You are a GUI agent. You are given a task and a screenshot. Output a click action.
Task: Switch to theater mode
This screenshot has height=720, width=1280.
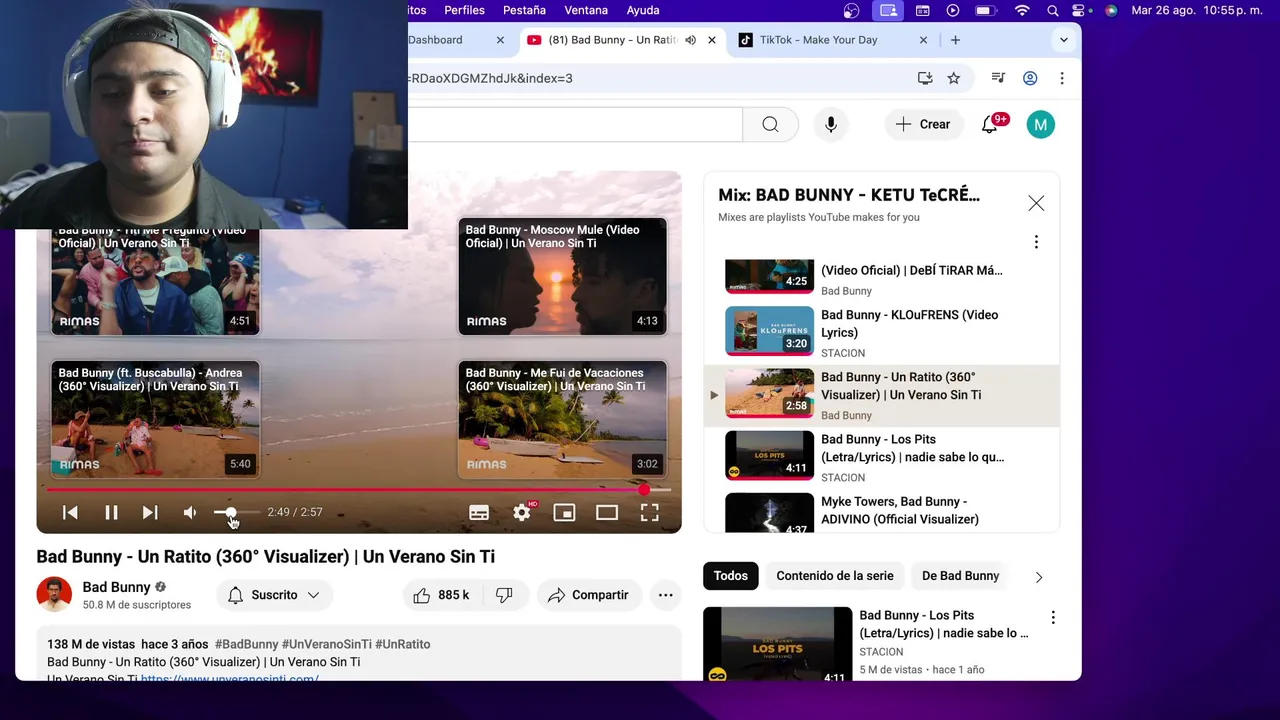[x=607, y=512]
